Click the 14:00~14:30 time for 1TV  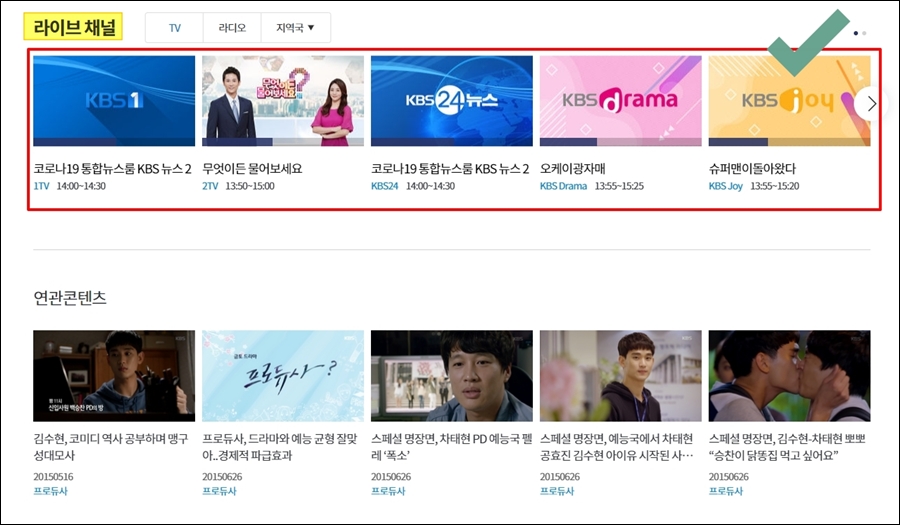(x=81, y=186)
